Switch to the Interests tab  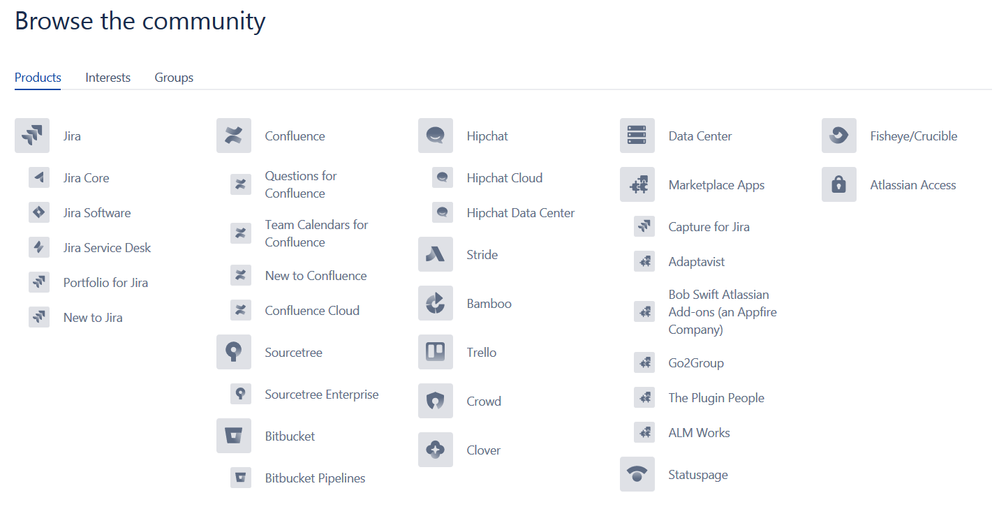tap(108, 77)
